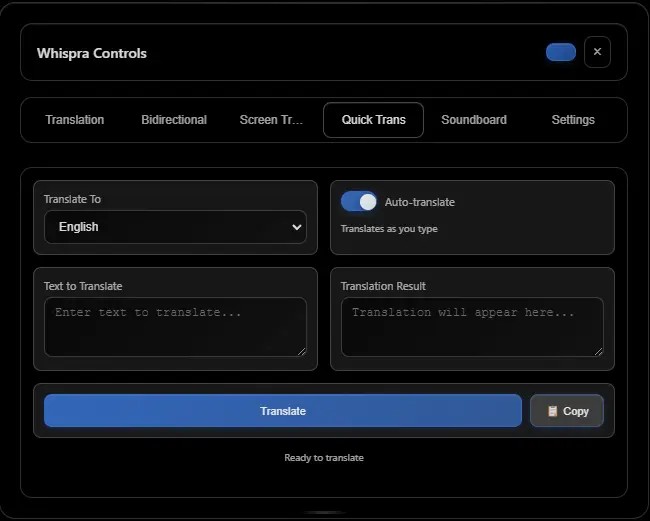Click the Whispra Controls title
The height and width of the screenshot is (521, 650).
pos(92,53)
